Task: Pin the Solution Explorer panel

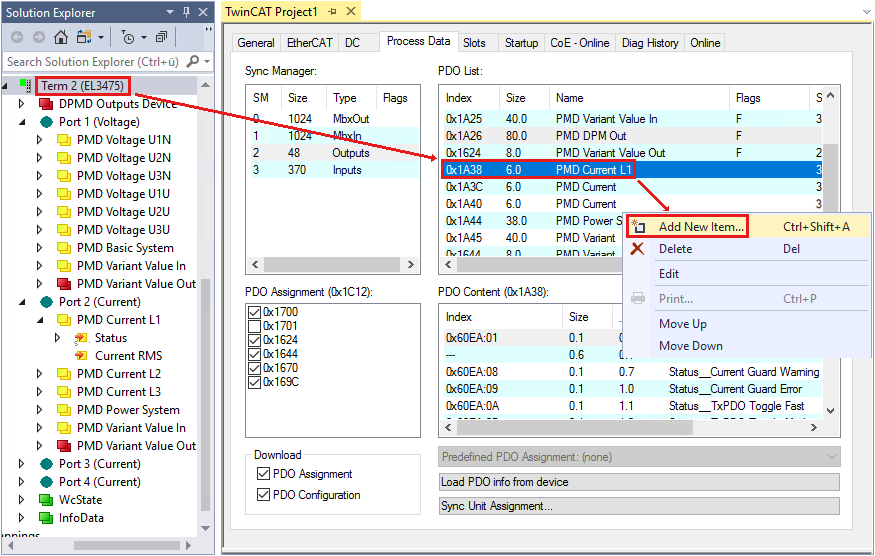Action: pos(186,12)
